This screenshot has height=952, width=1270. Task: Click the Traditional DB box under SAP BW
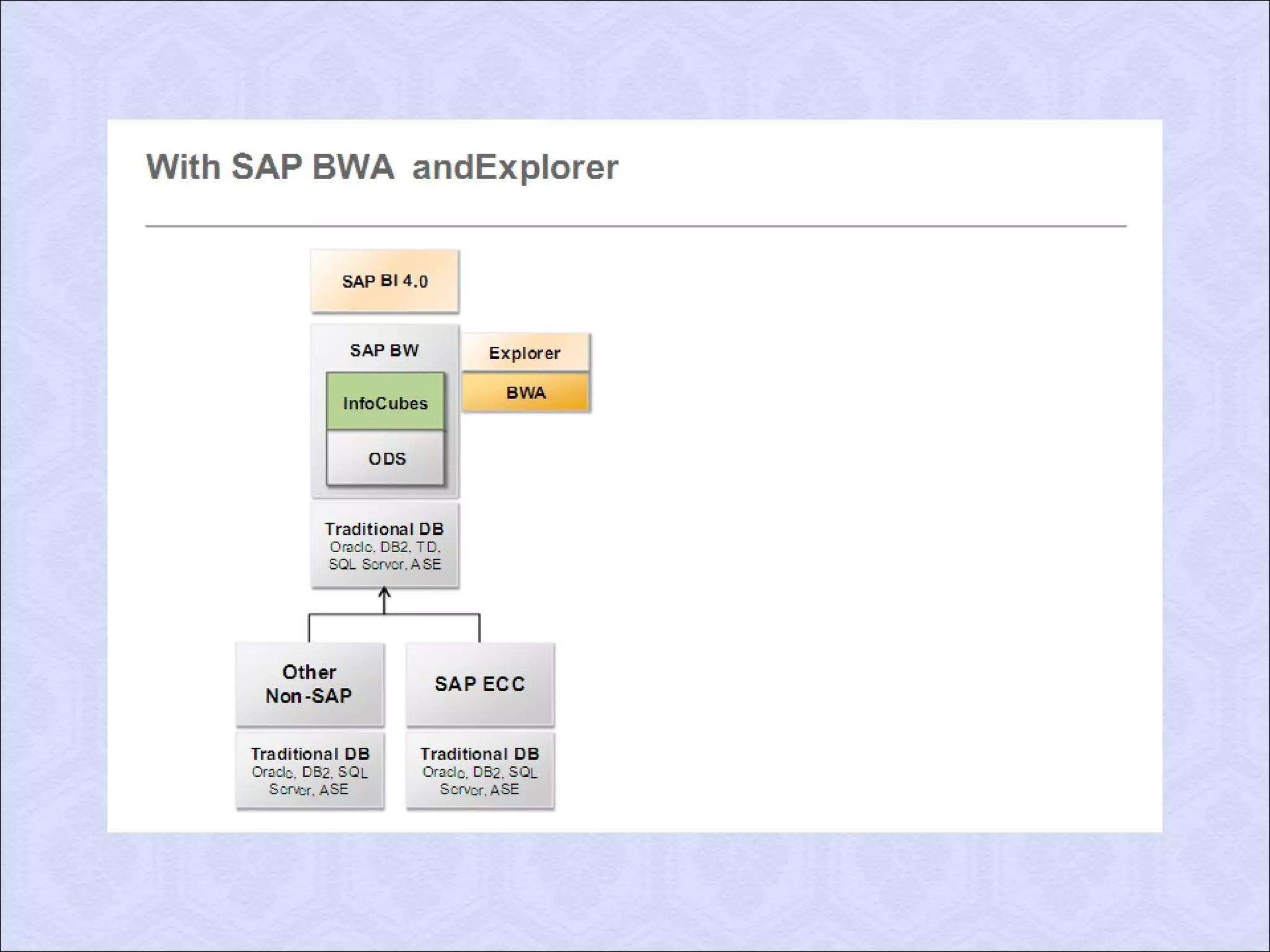(x=384, y=529)
